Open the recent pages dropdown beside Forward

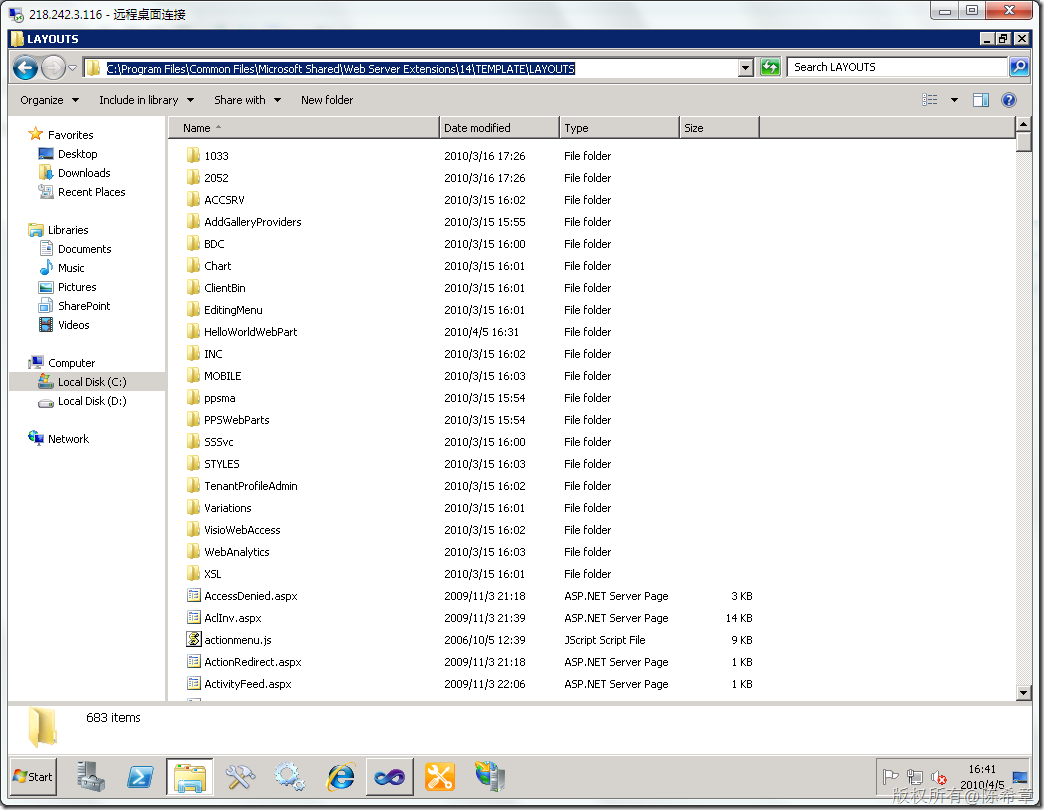click(x=73, y=68)
